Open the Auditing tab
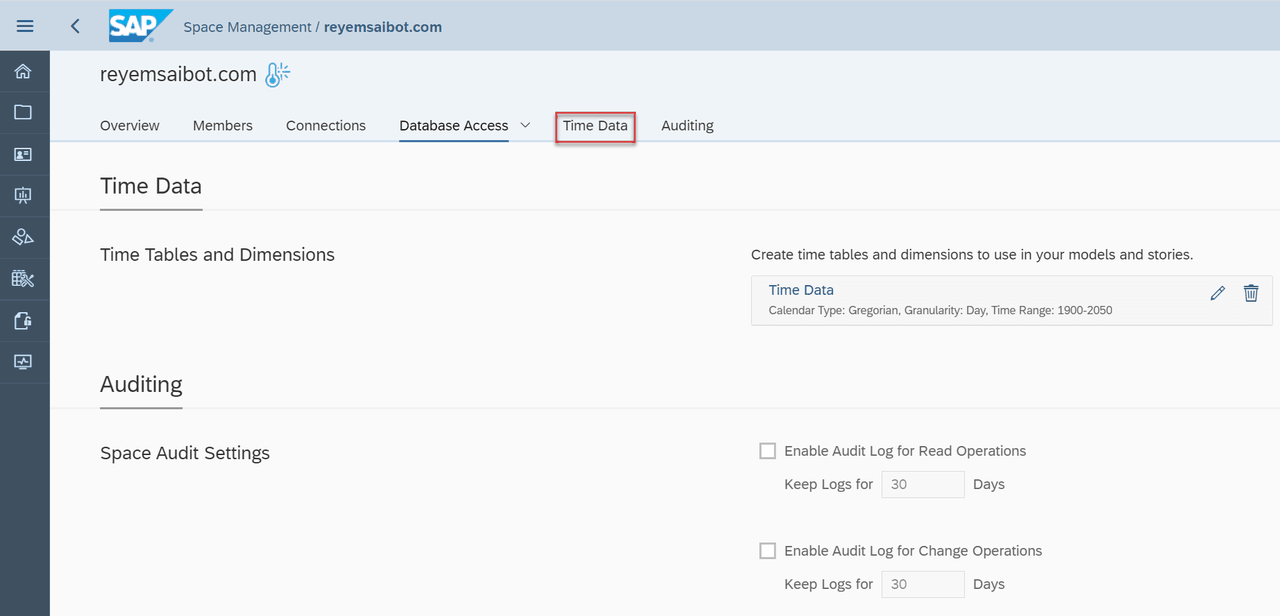The height and width of the screenshot is (616, 1280). click(x=687, y=125)
